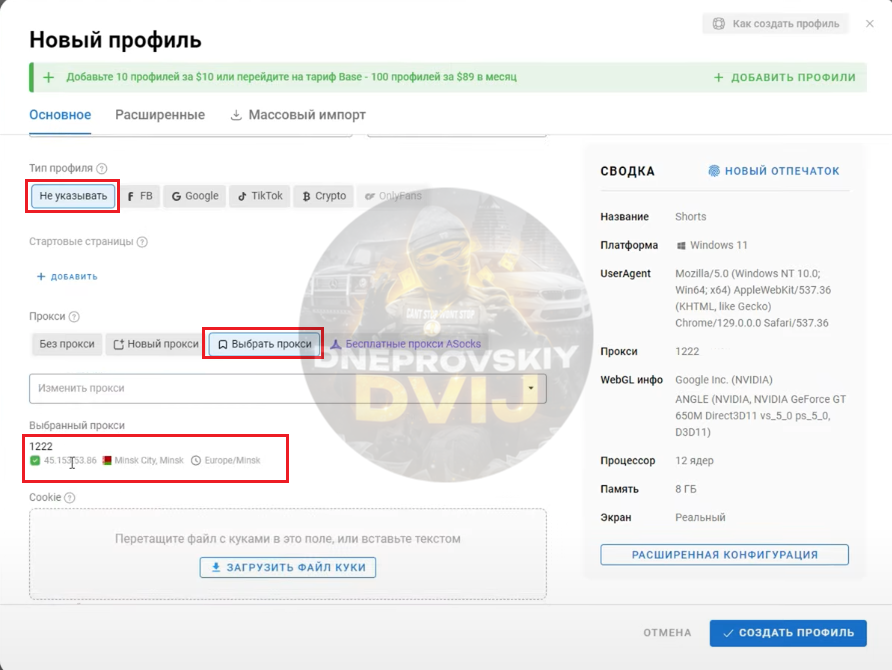This screenshot has width=892, height=670.
Task: Choose the OnlyFans profile type
Action: point(393,196)
